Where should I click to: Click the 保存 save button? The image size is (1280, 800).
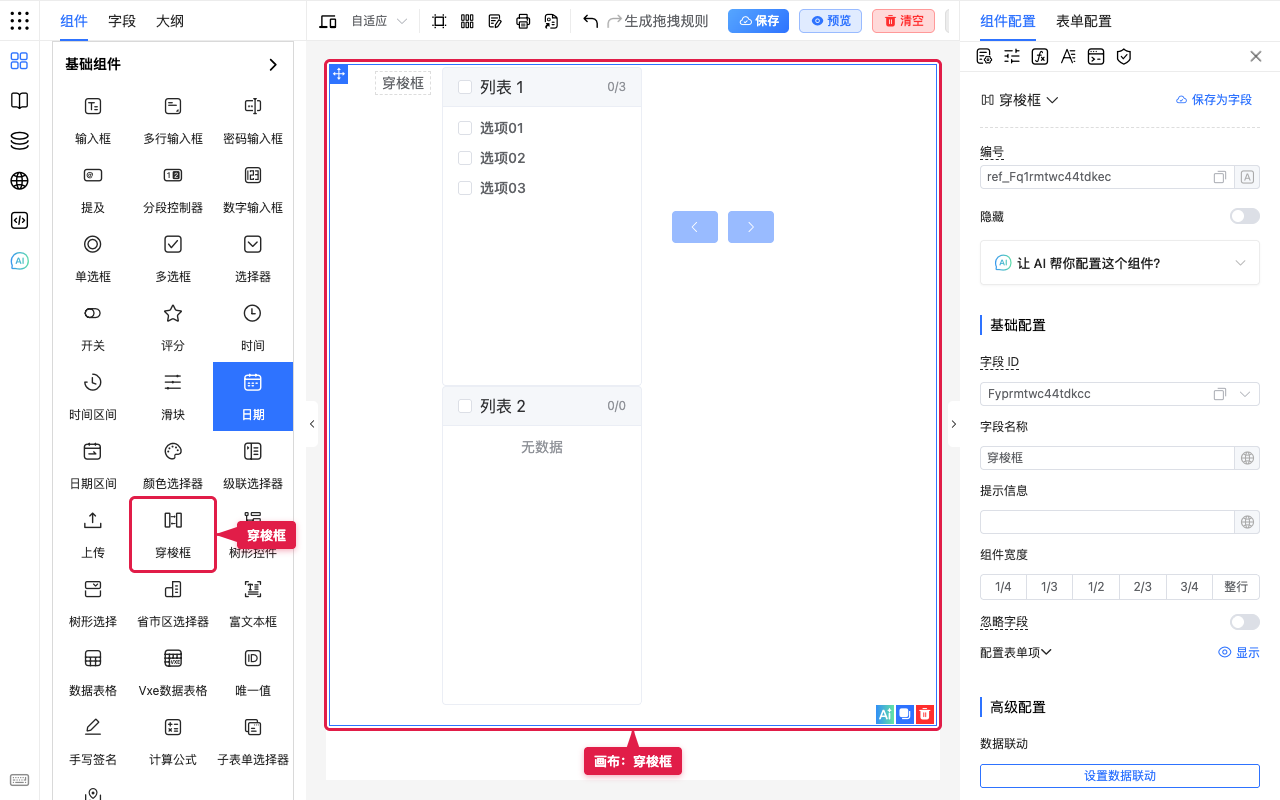tap(758, 21)
